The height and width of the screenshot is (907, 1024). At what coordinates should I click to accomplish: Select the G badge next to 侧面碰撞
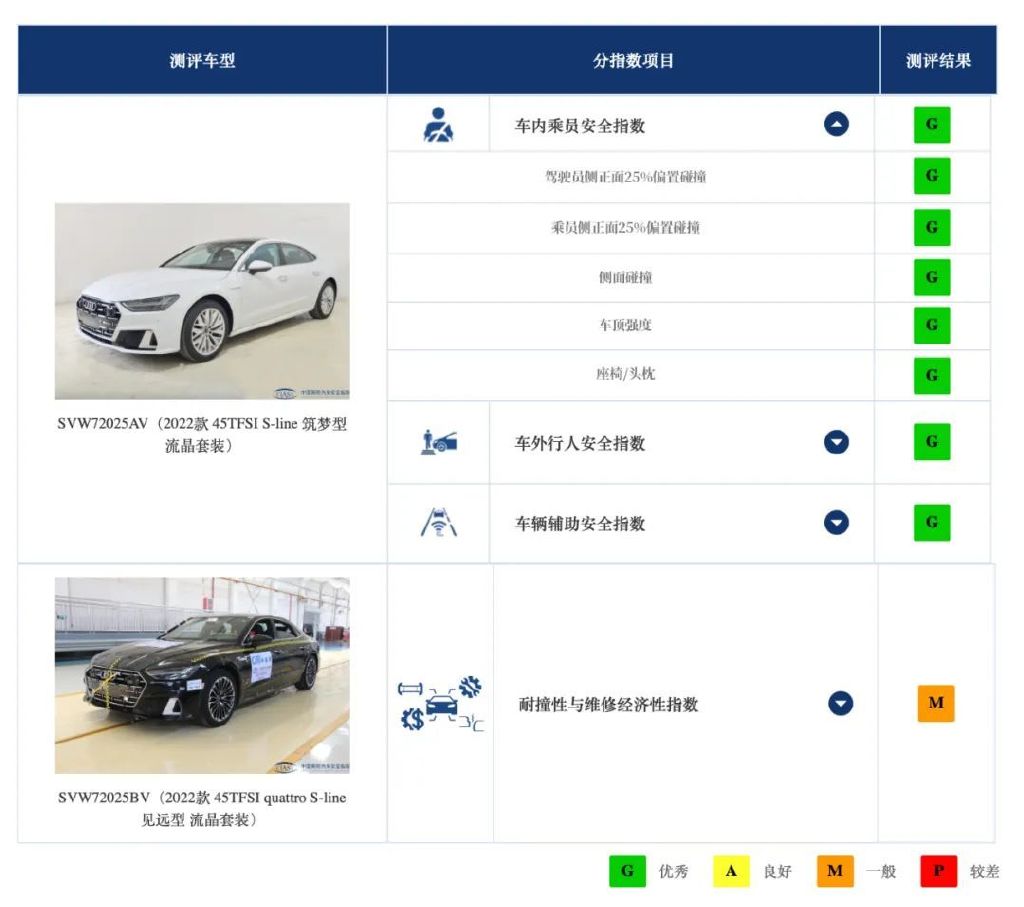point(931,277)
